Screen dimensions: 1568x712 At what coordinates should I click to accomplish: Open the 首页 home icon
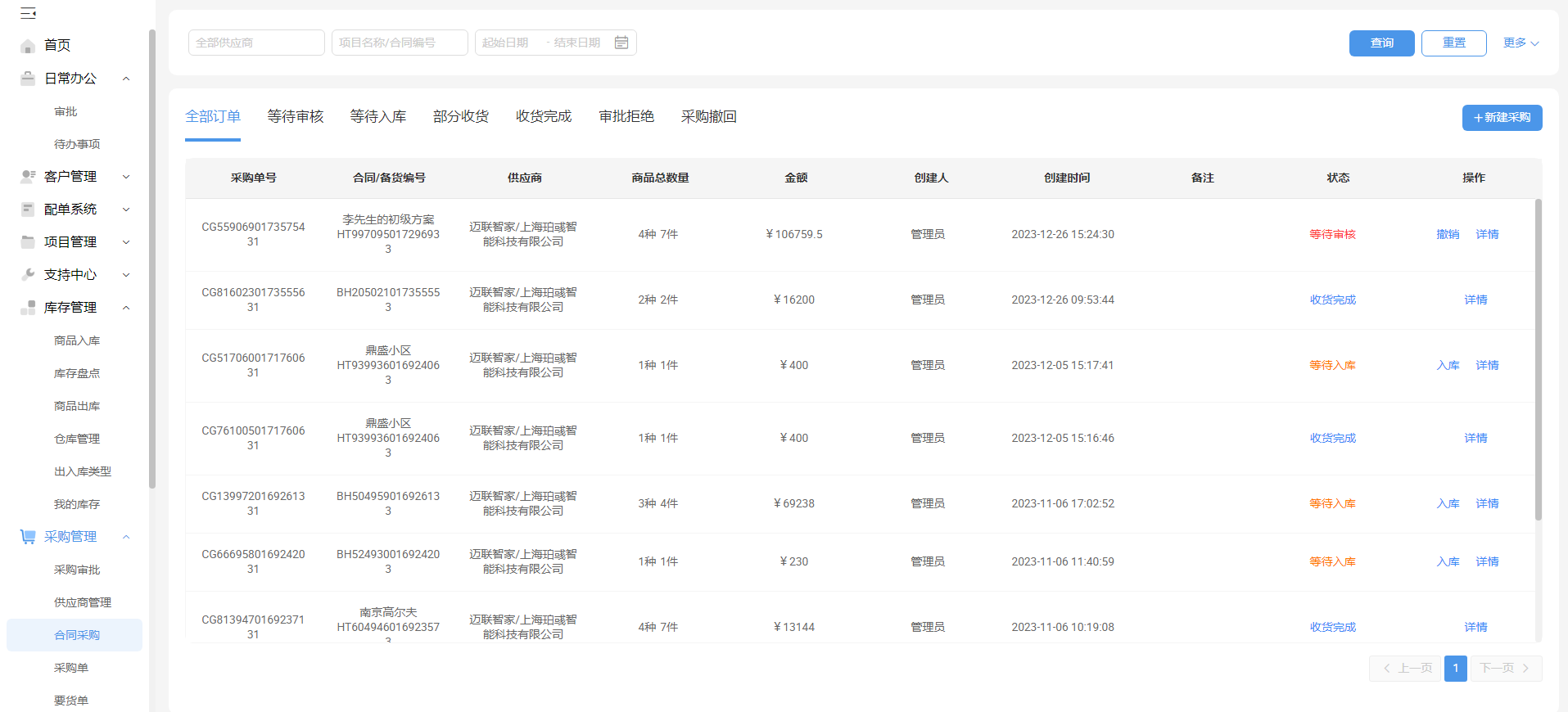pos(28,46)
